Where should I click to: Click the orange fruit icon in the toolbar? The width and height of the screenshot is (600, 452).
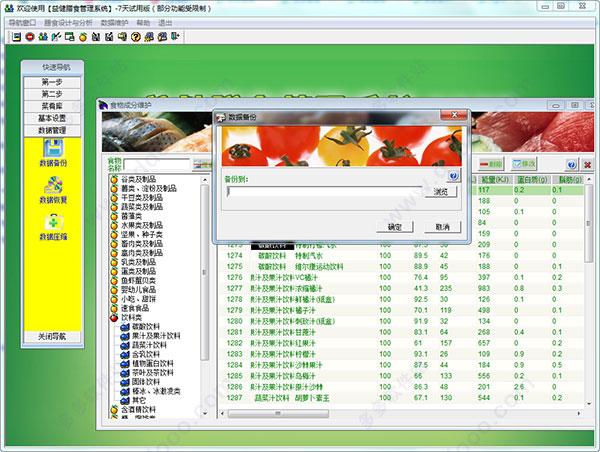(x=83, y=37)
